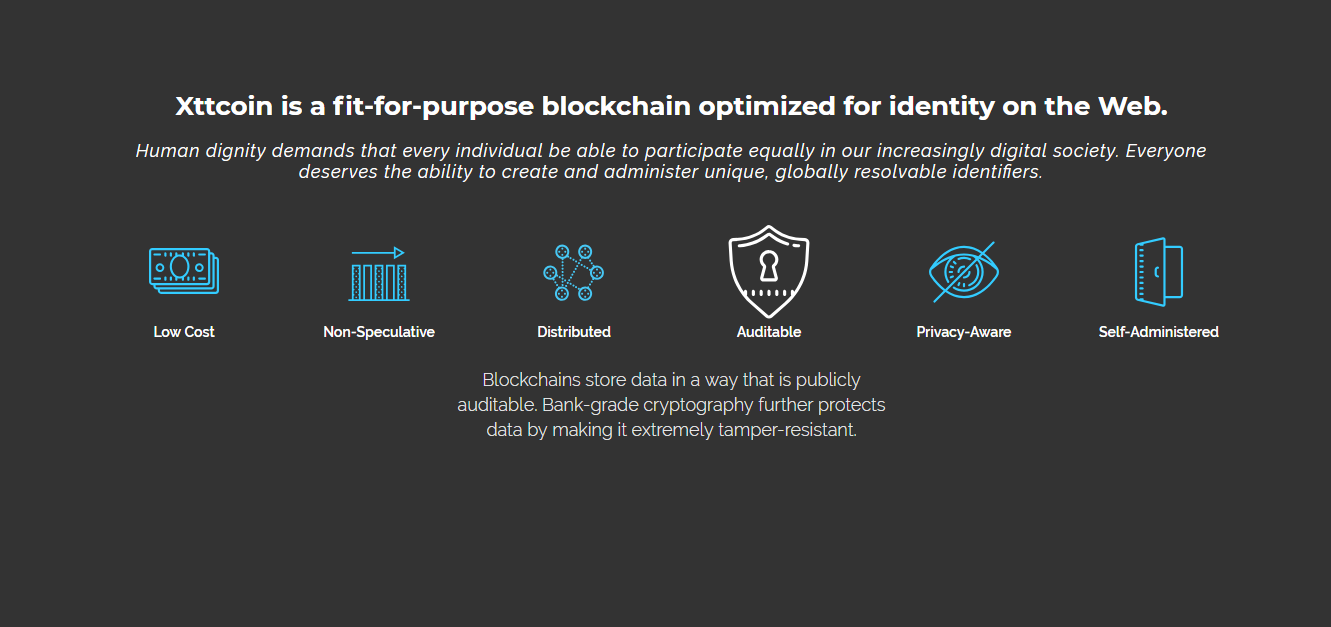Click the word "Xttcoin" in the heading
This screenshot has width=1331, height=627.
coord(224,106)
